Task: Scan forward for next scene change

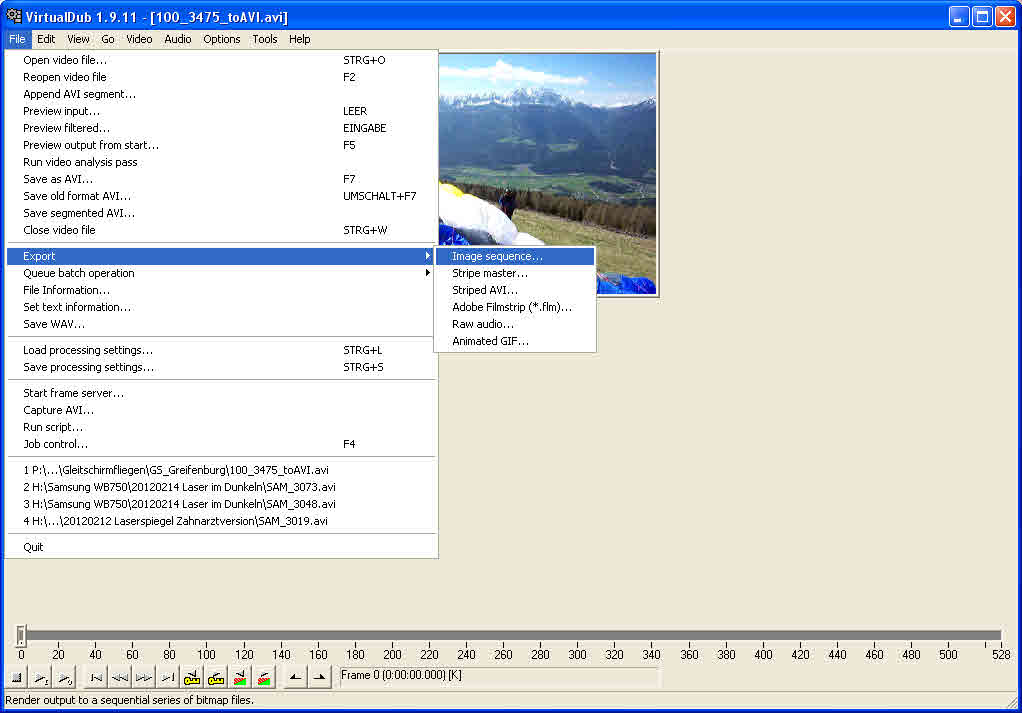Action: (x=265, y=678)
